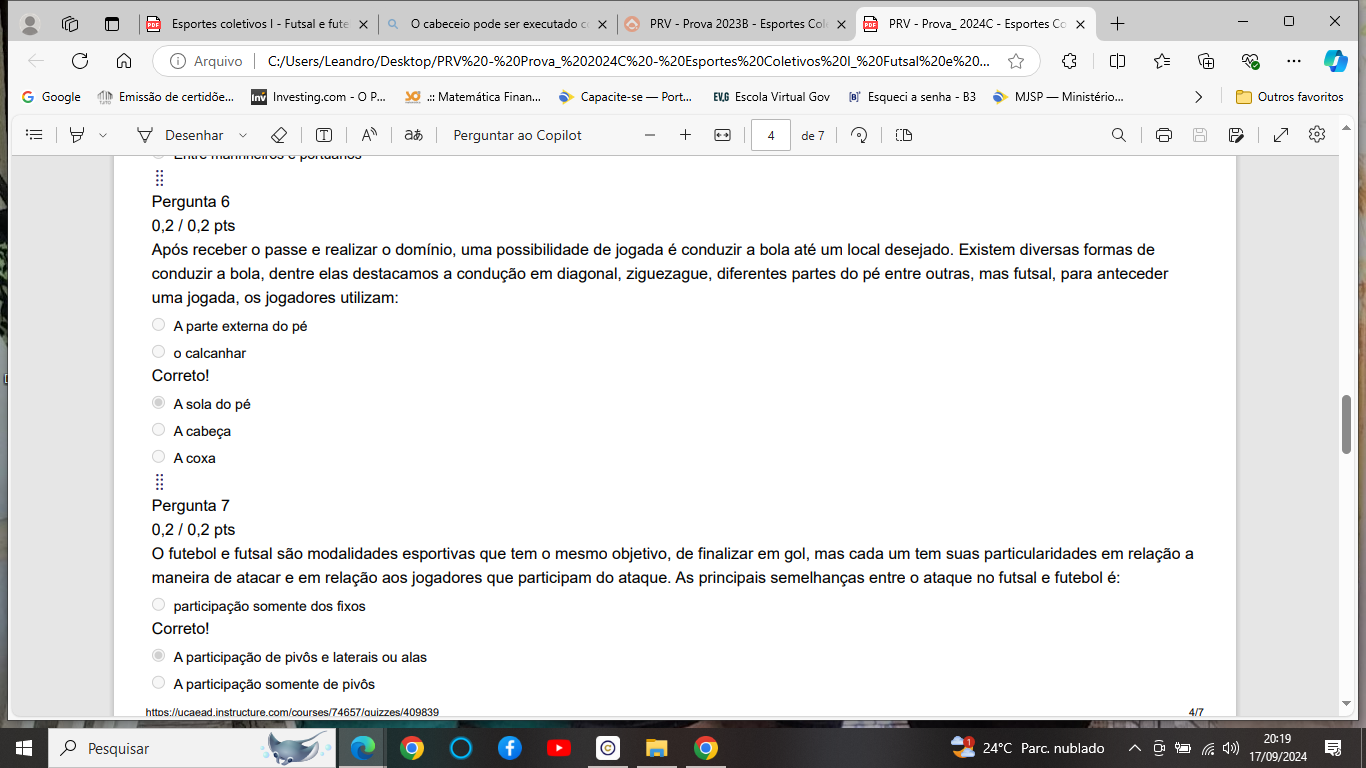Switch to Esportes coletivos I tab
Image resolution: width=1366 pixels, height=768 pixels.
pos(256,23)
